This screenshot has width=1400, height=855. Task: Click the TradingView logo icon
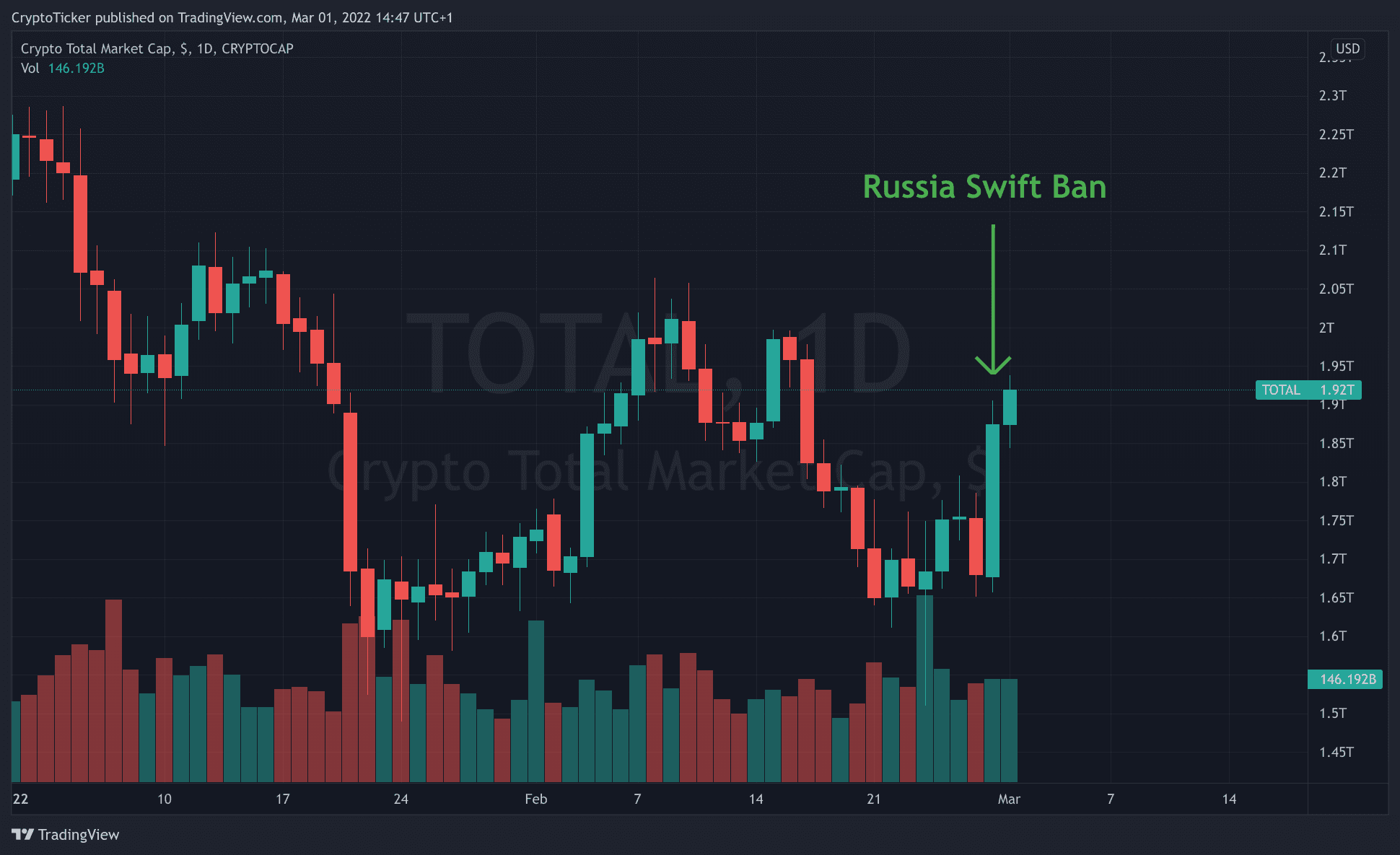(22, 835)
